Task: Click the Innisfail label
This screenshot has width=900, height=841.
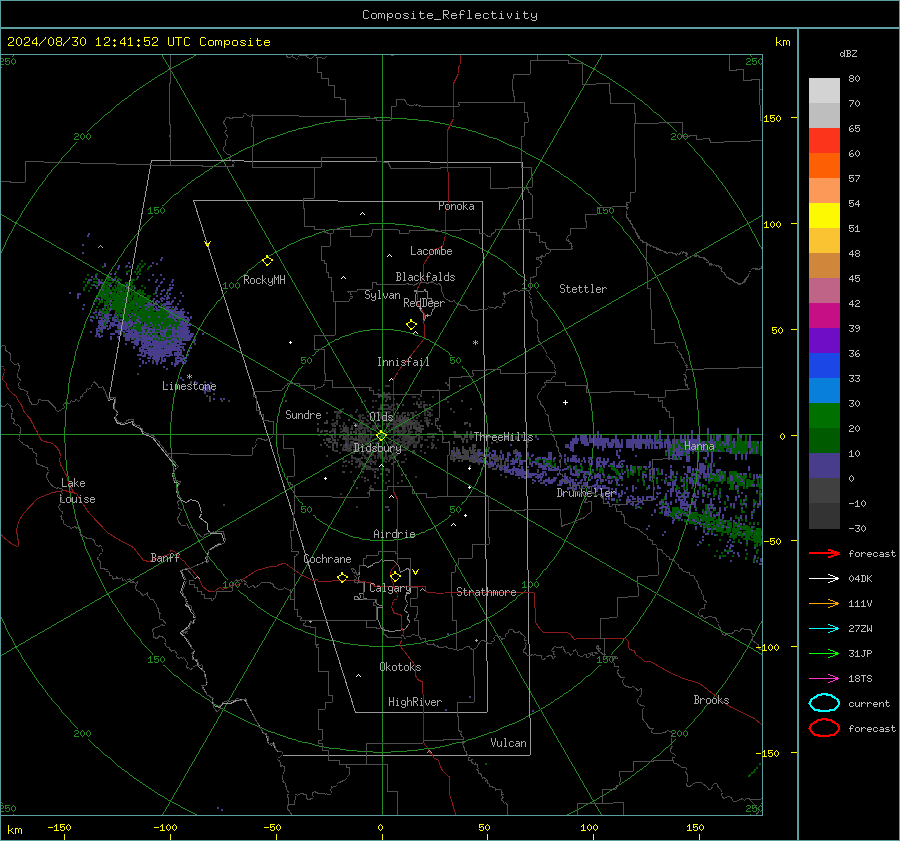Action: pos(403,362)
